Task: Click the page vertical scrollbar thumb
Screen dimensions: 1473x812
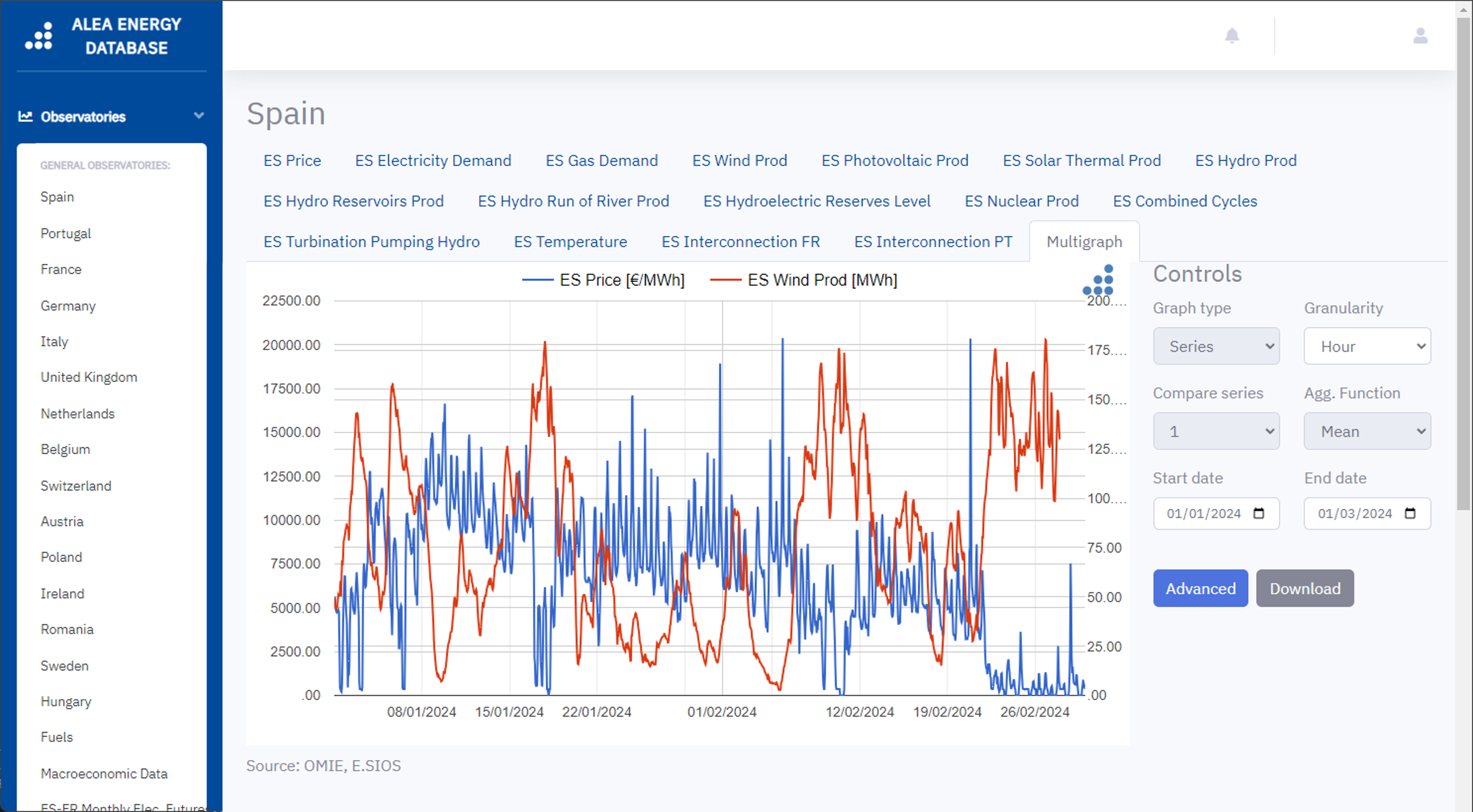Action: point(1463,263)
